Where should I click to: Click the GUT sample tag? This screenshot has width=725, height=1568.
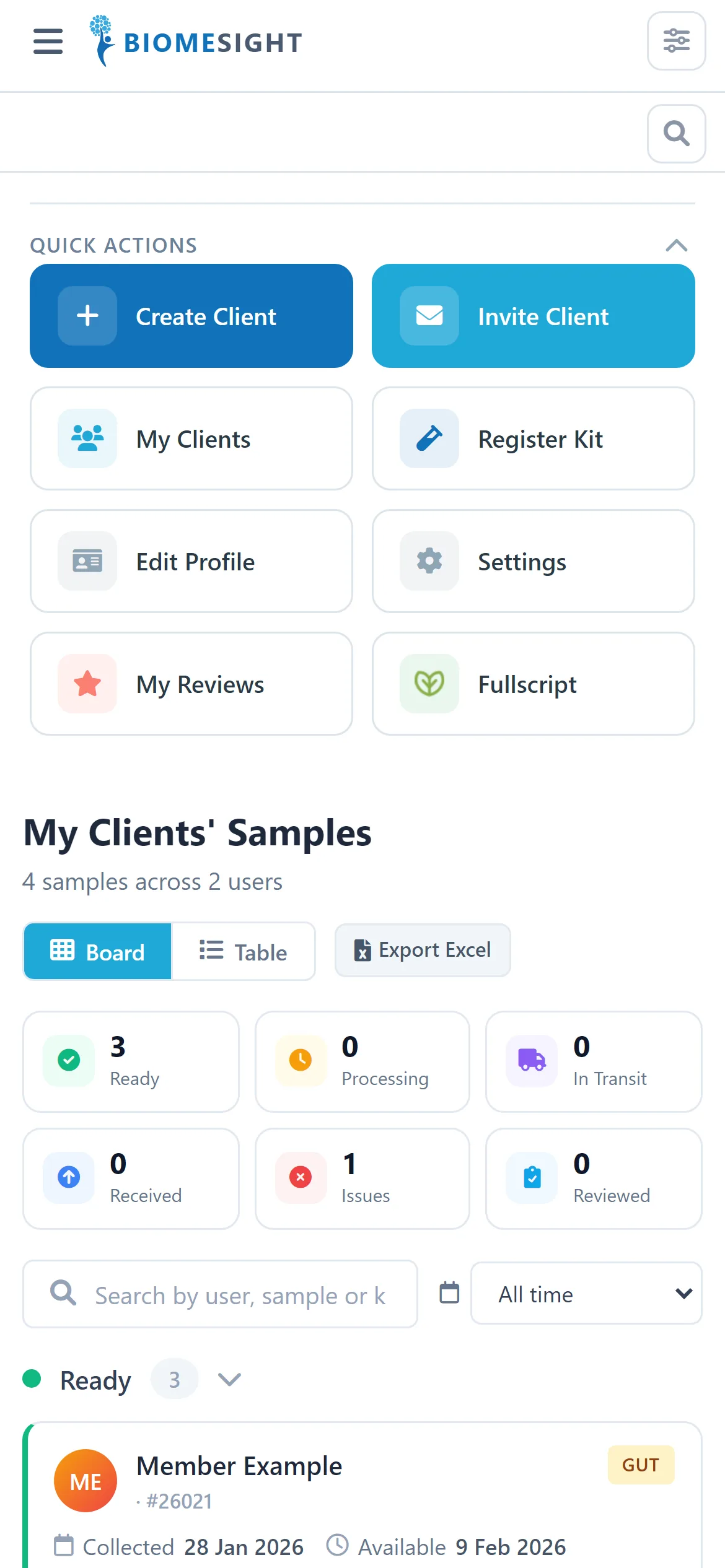tap(641, 1465)
